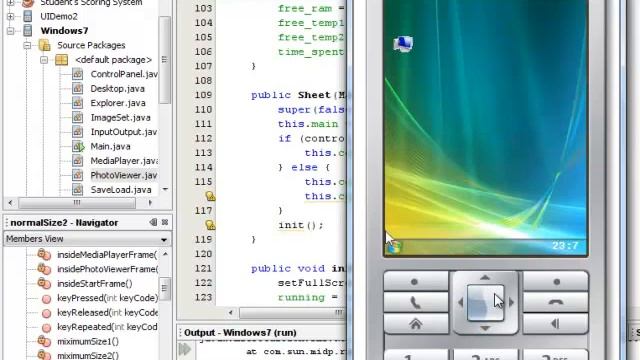640x360 pixels.
Task: Click the default package icon
Action: tap(61, 60)
